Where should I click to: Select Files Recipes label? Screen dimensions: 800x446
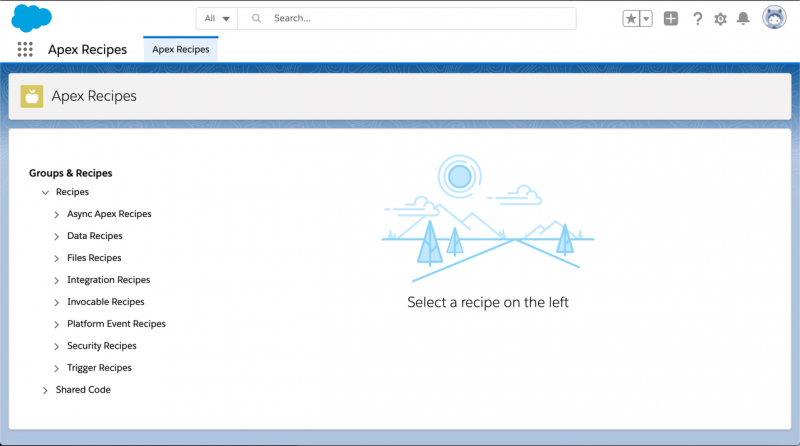pos(94,258)
